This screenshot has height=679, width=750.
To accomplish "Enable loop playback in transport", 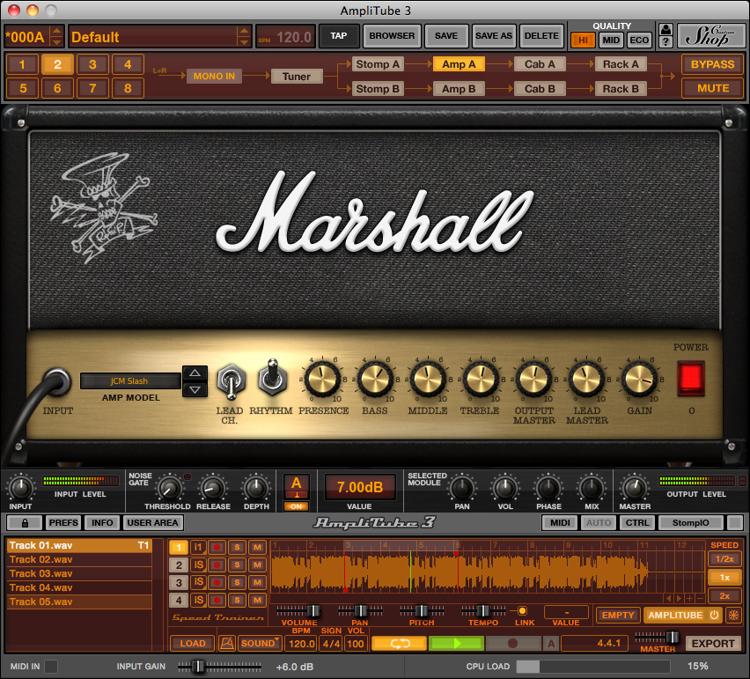I will (398, 644).
